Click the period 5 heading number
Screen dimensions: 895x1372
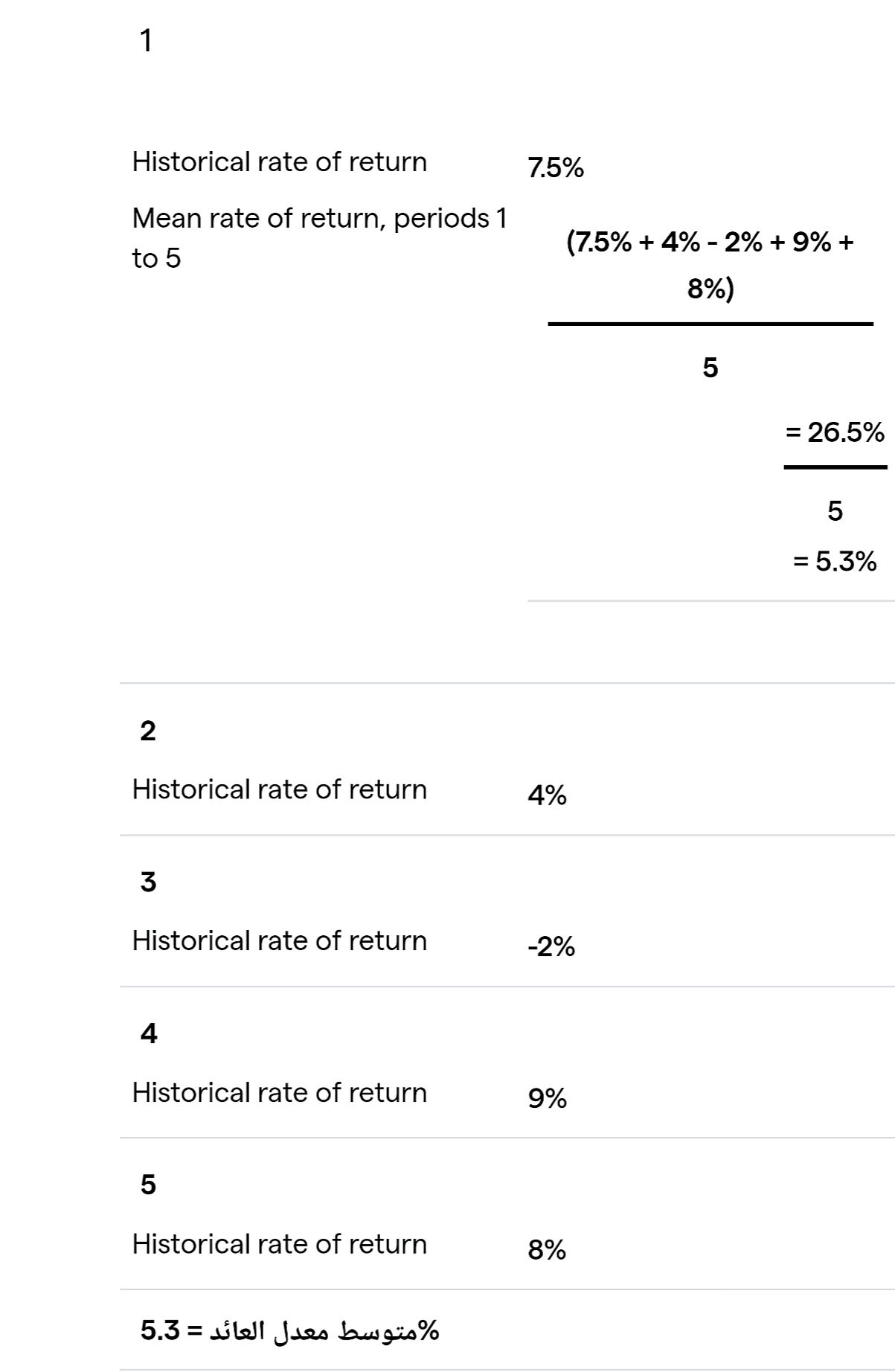coord(148,1185)
